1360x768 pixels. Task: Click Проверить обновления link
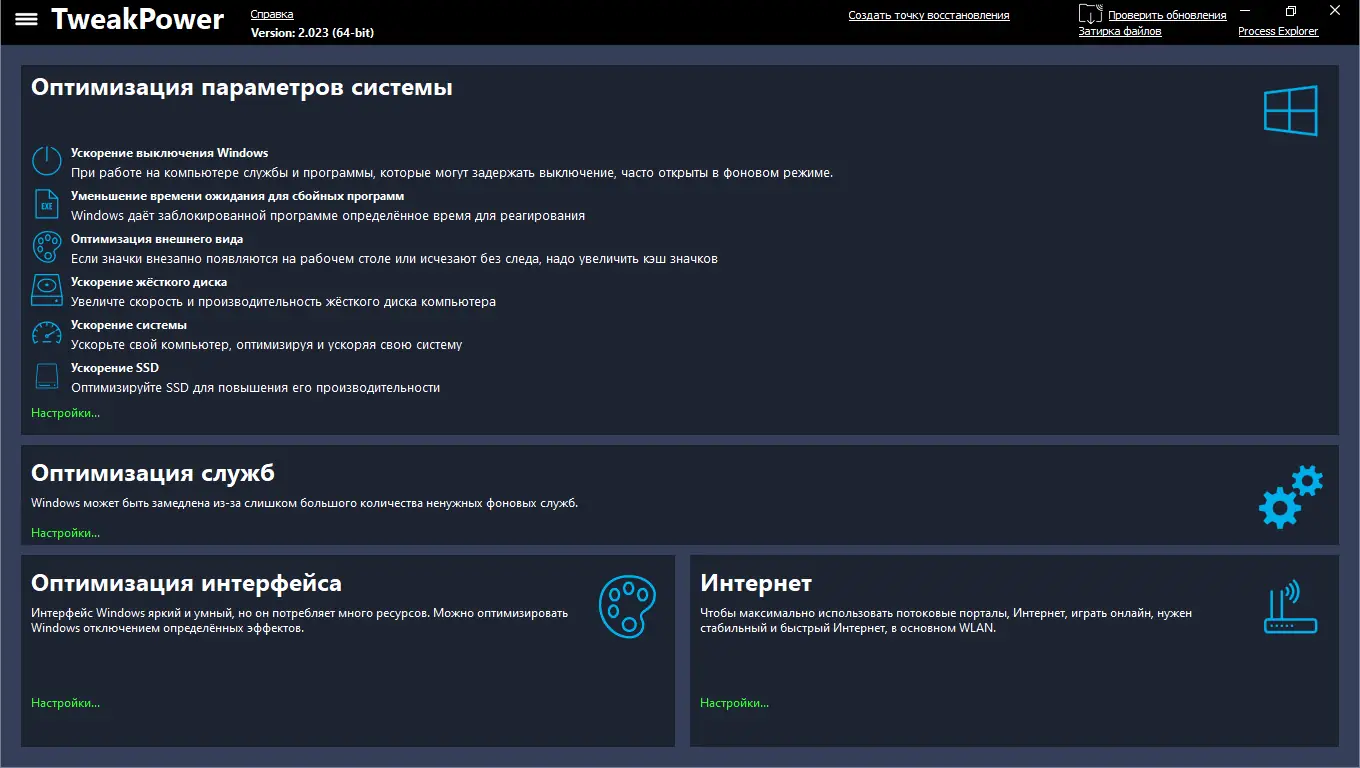(1167, 16)
